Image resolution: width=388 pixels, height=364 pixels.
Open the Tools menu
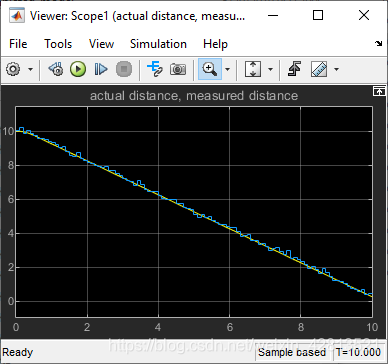58,44
